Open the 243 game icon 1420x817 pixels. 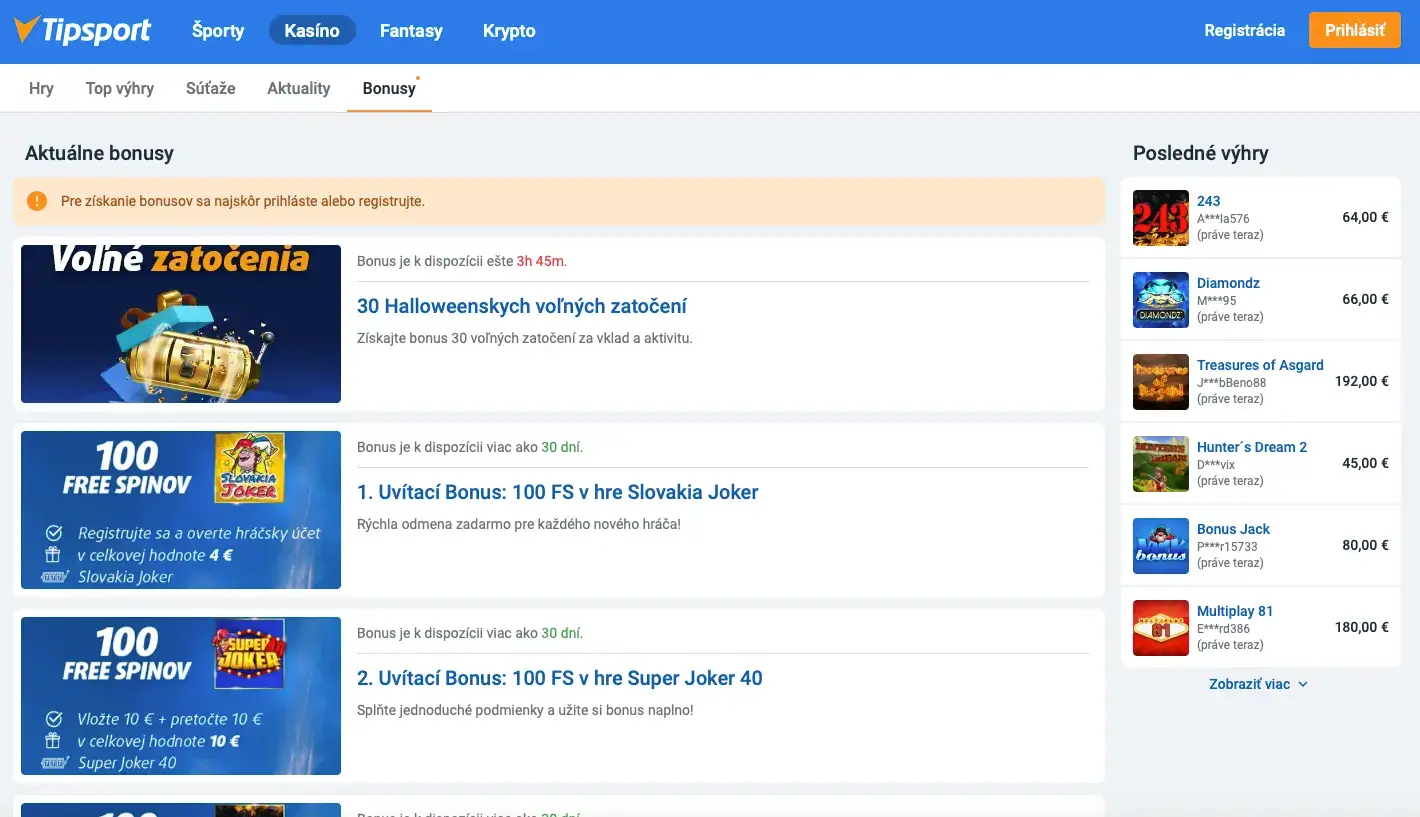coord(1160,218)
